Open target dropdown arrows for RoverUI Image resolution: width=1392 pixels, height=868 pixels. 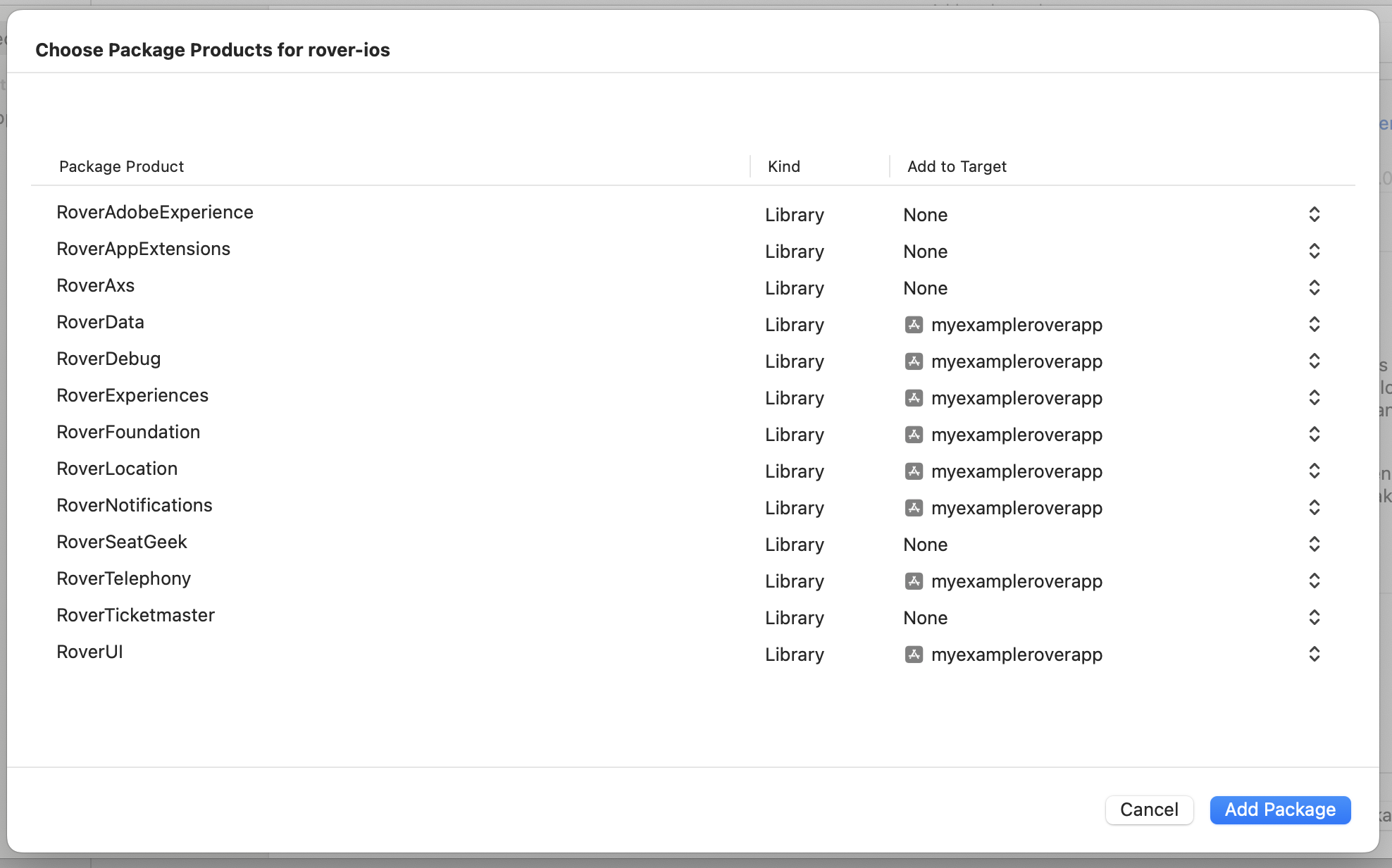[x=1314, y=654]
